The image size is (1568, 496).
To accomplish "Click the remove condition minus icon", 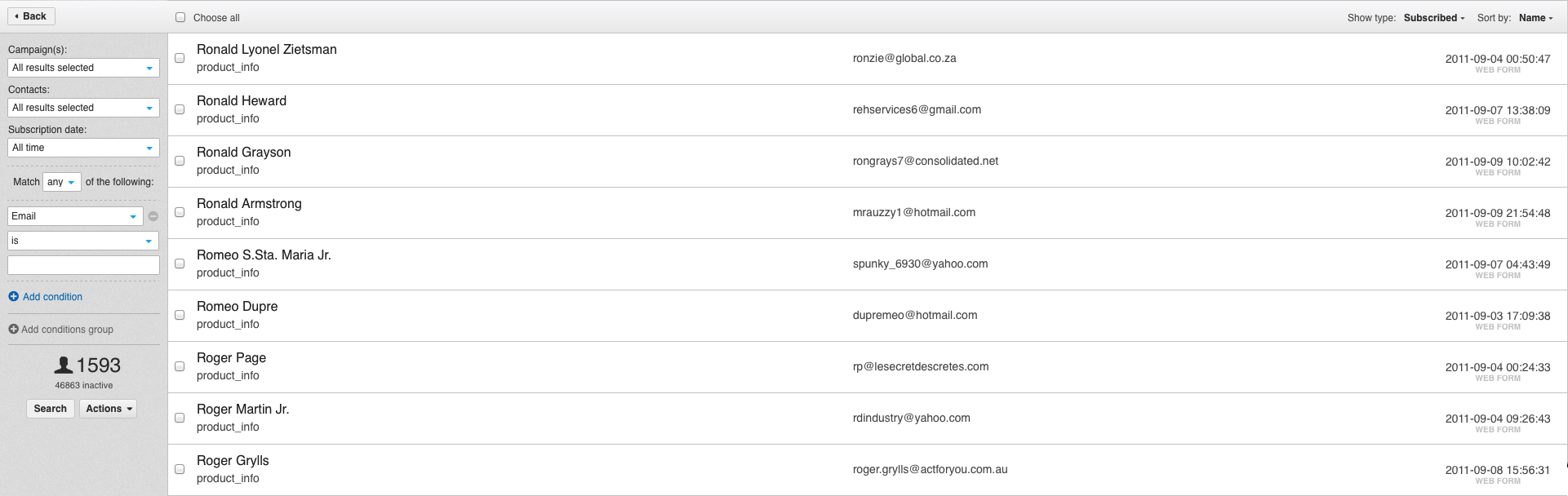I will (153, 216).
